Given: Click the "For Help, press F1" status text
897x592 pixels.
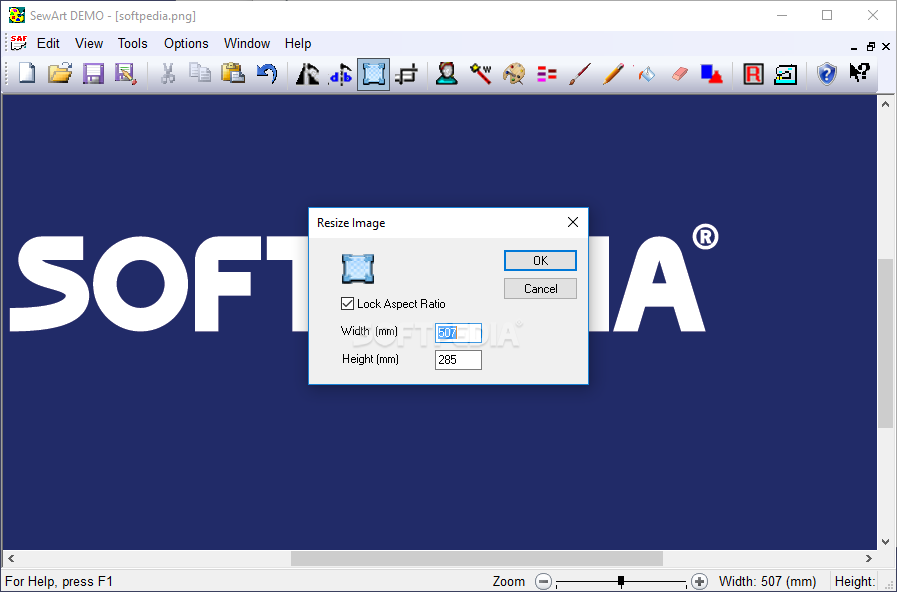Looking at the screenshot, I should point(59,582).
